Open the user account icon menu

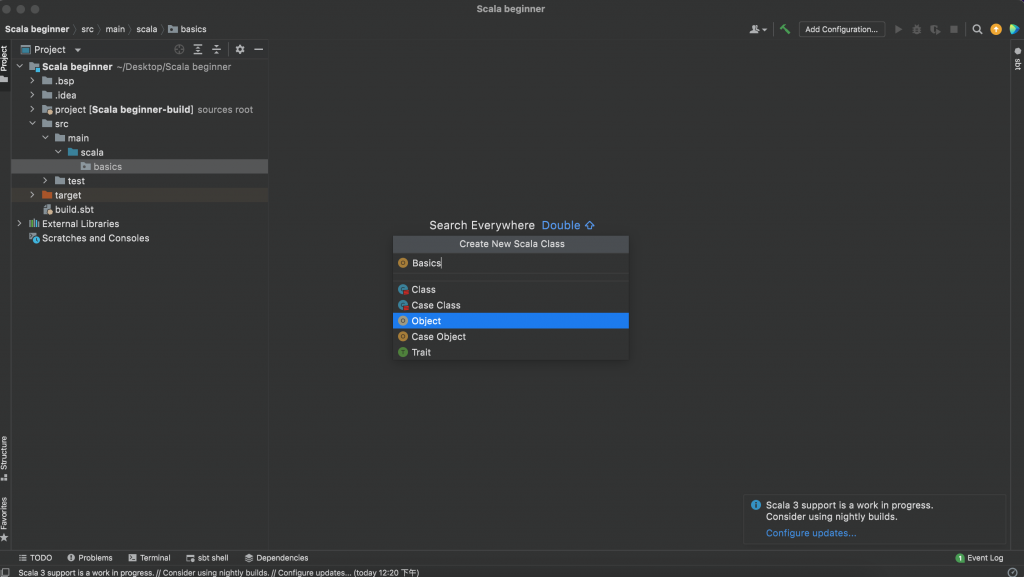(758, 29)
